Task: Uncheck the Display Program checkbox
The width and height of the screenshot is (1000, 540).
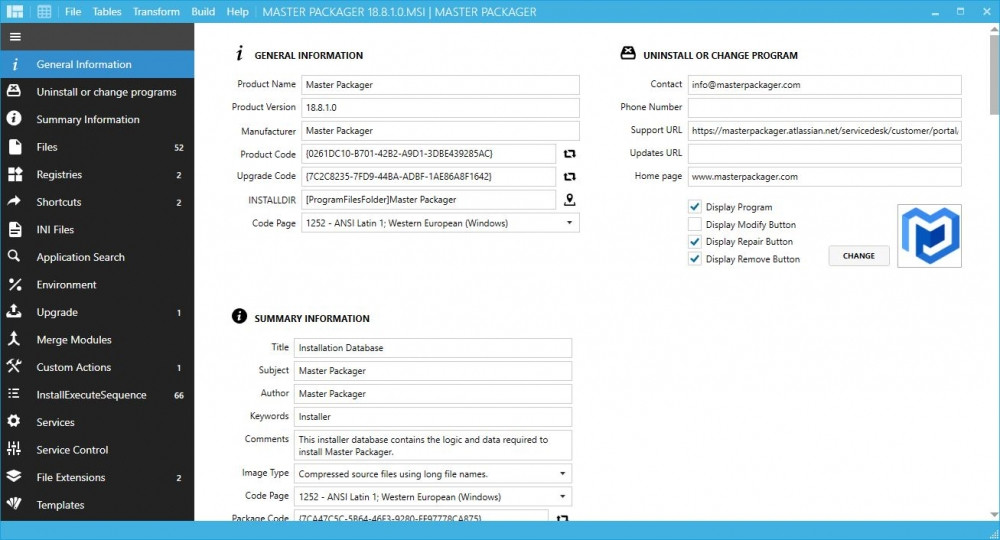Action: (695, 207)
